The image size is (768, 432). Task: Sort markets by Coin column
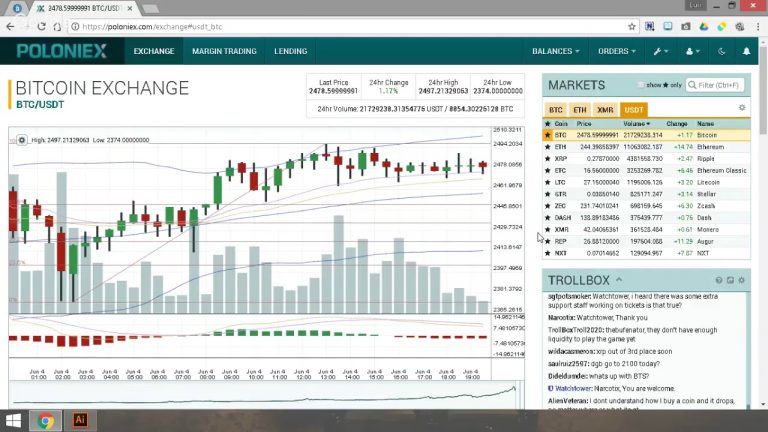tap(561, 124)
